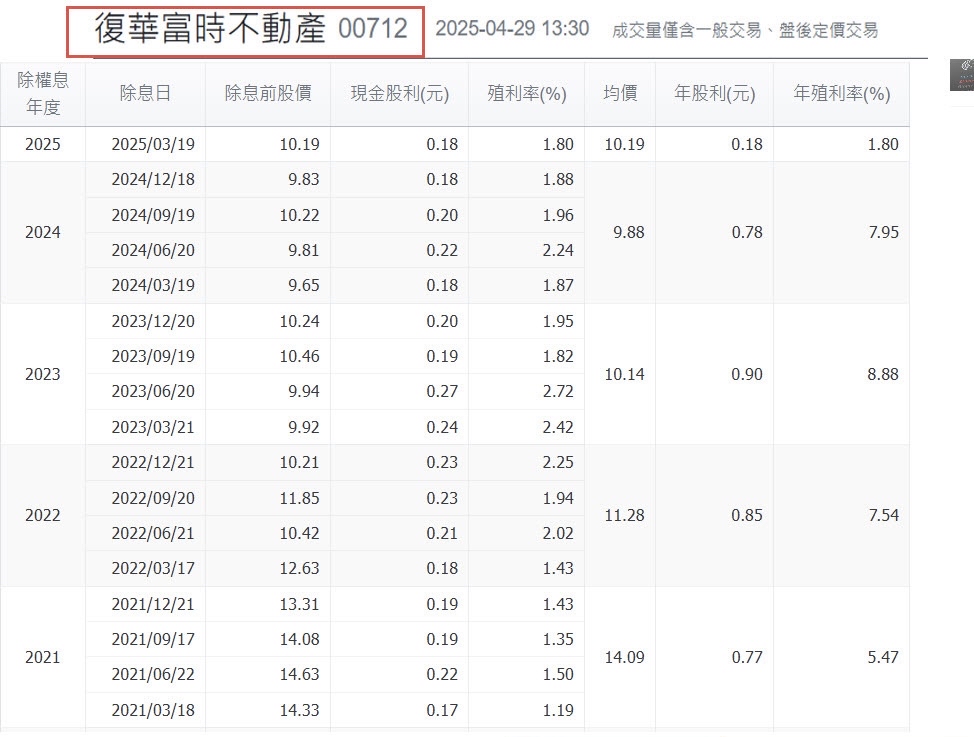This screenshot has width=974, height=737.
Task: Click the 9.83 pre-dividend price
Action: [304, 180]
